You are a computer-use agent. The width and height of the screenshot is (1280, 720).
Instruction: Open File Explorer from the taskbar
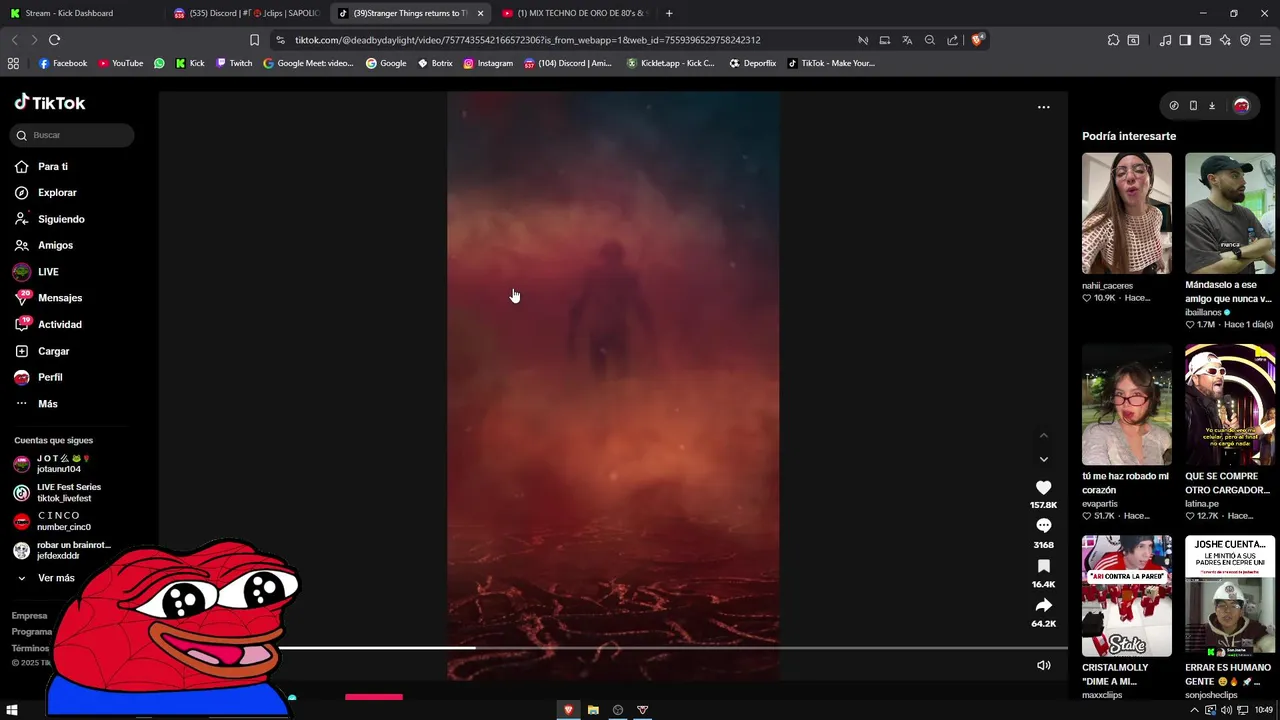tap(593, 710)
